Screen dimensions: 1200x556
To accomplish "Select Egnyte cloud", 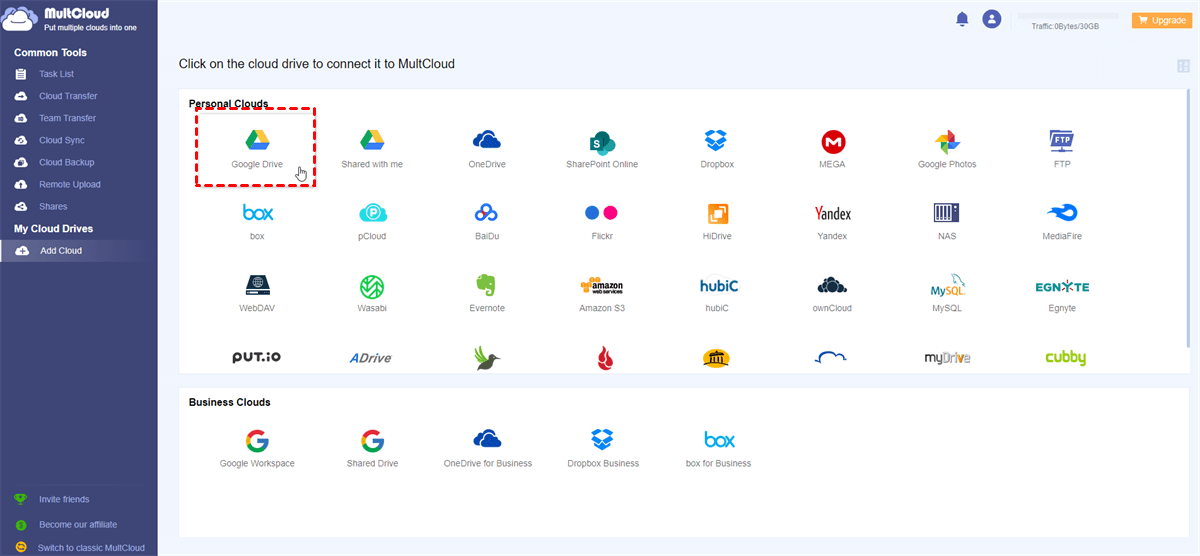I will pos(1062,293).
